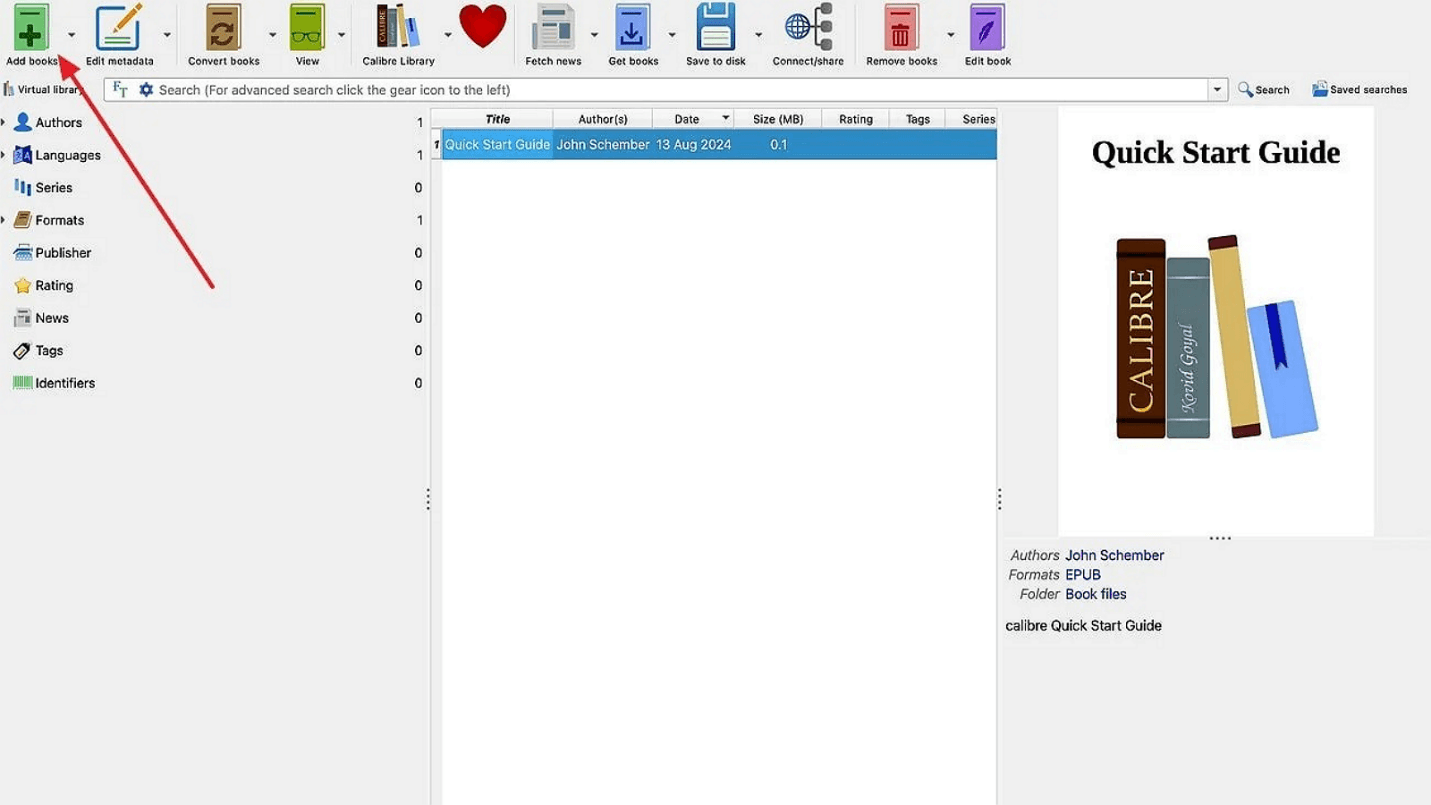Select the Rating category
Screen dimensions: 1431x805
pos(43,285)
